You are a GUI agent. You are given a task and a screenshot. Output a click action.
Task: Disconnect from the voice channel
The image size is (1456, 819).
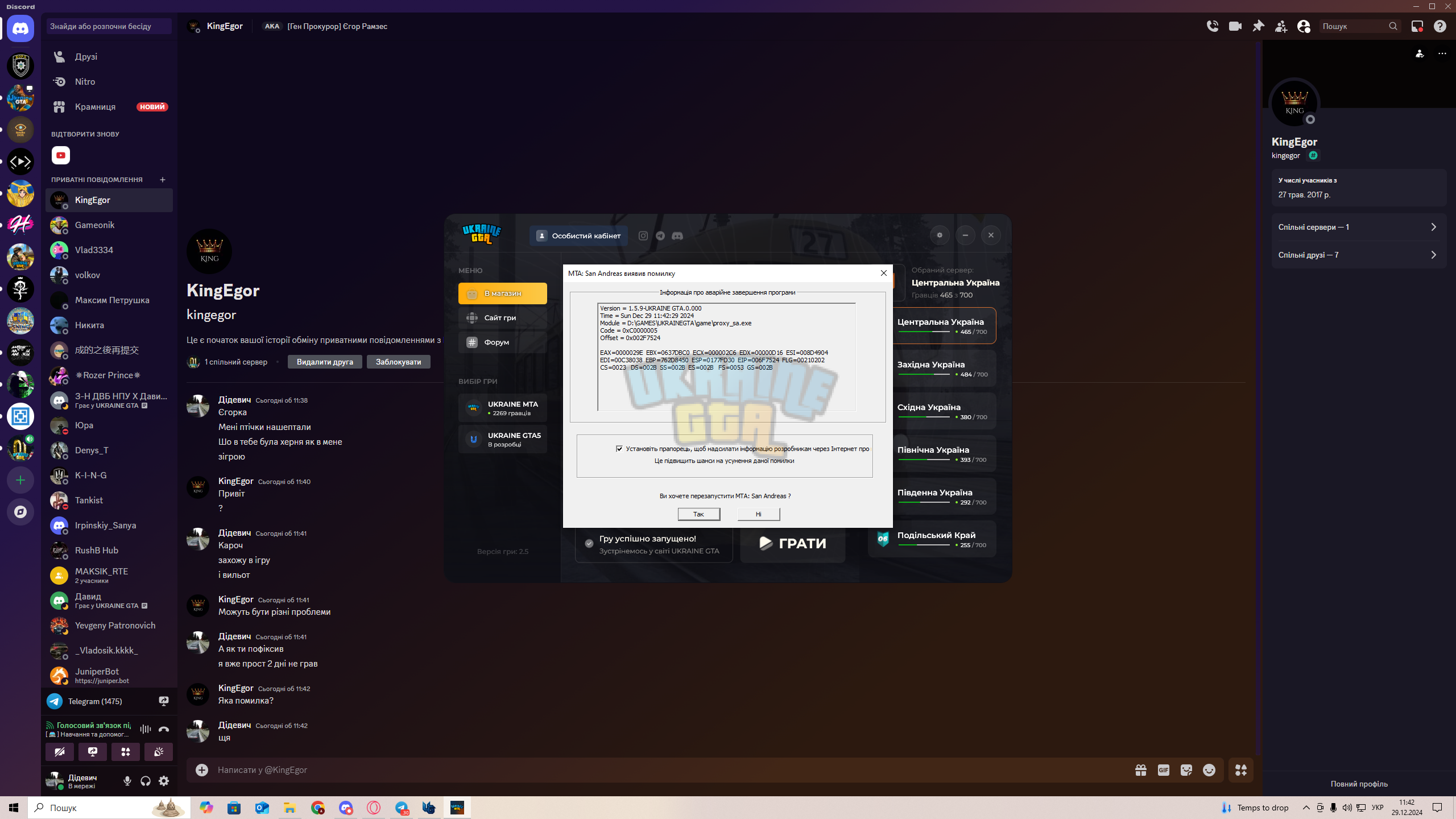tap(164, 729)
